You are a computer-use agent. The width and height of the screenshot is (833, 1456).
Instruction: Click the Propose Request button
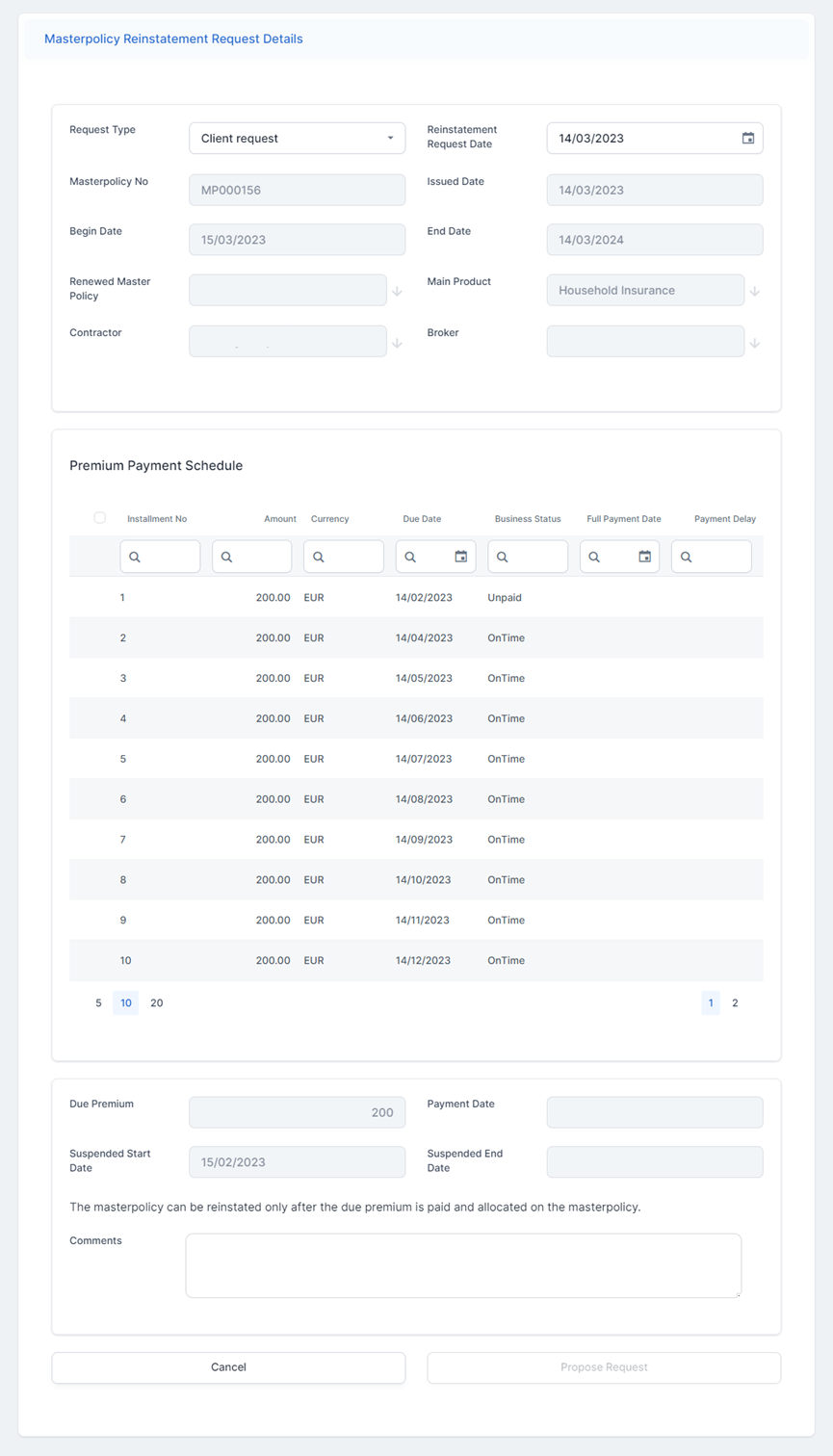pyautogui.click(x=604, y=1367)
